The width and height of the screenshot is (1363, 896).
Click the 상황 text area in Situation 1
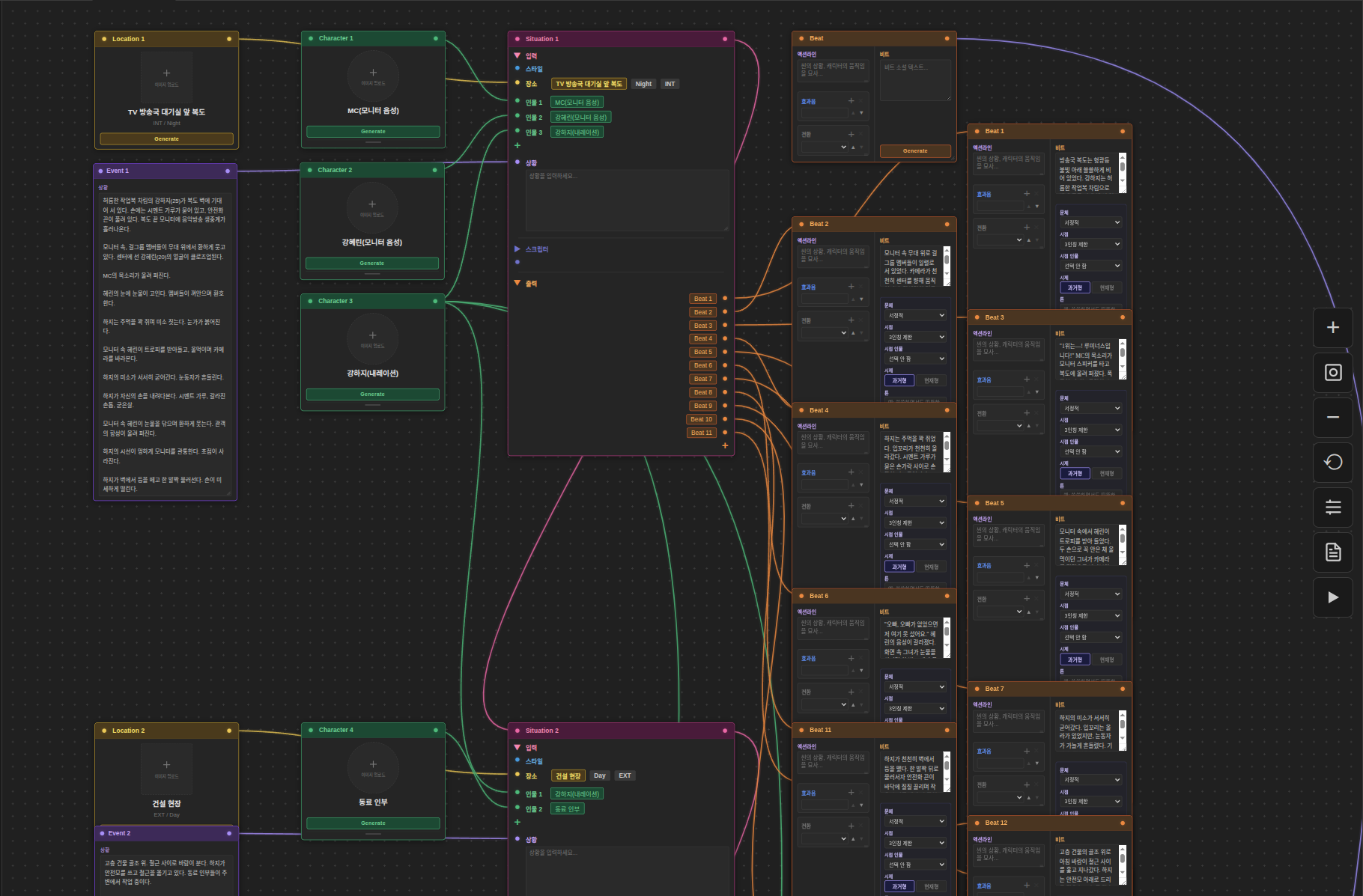627,200
